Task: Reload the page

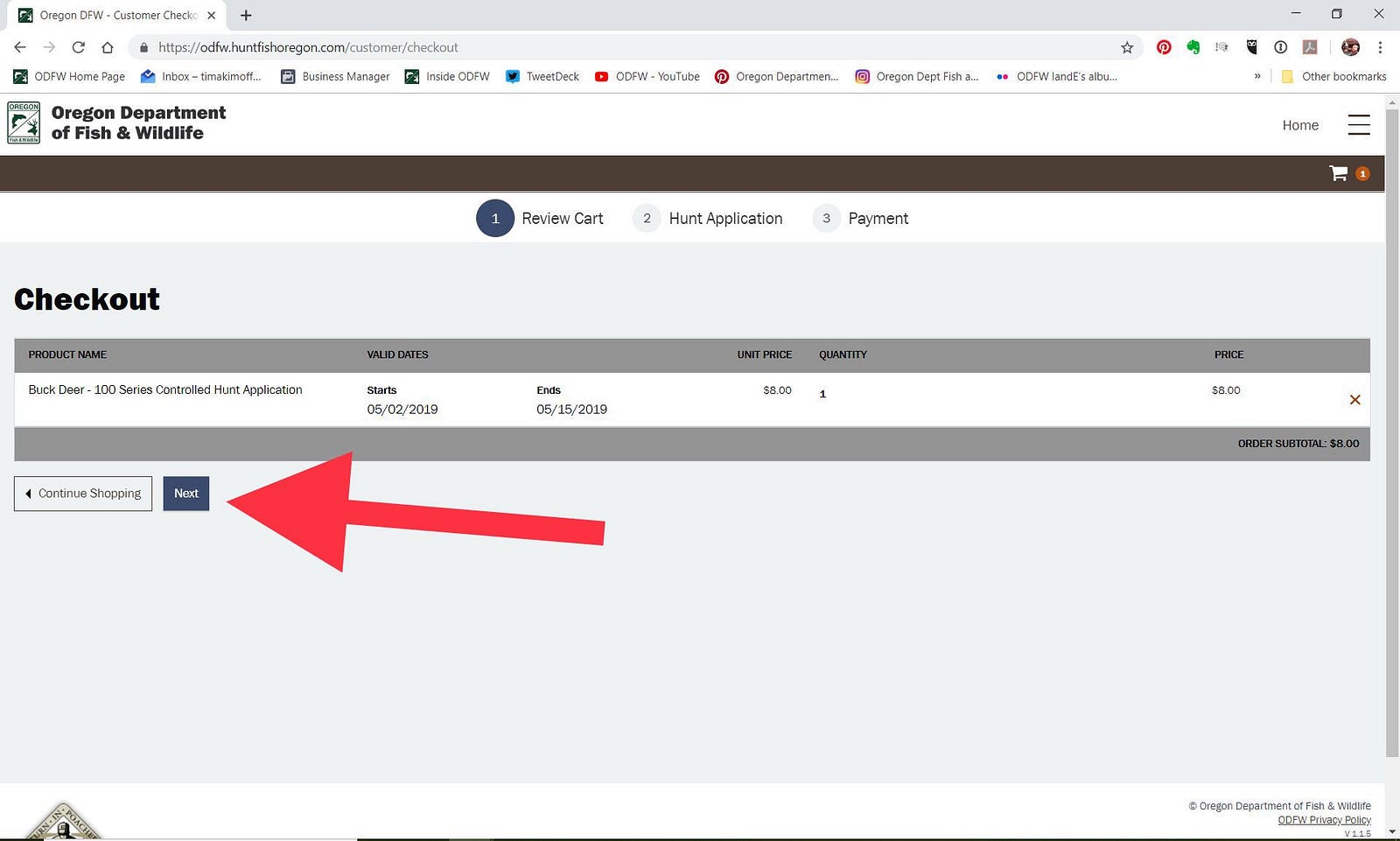Action: click(78, 47)
